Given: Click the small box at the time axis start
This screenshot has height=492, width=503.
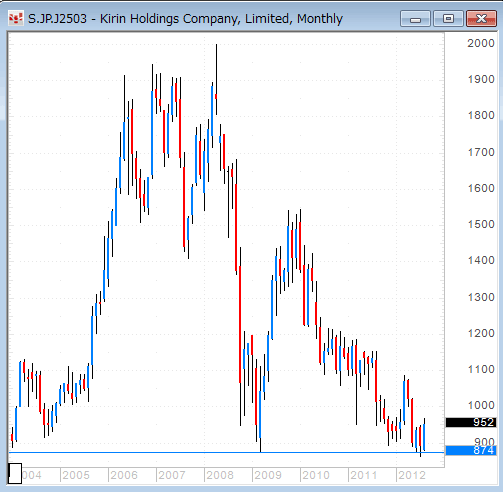Looking at the screenshot, I should pos(15,473).
